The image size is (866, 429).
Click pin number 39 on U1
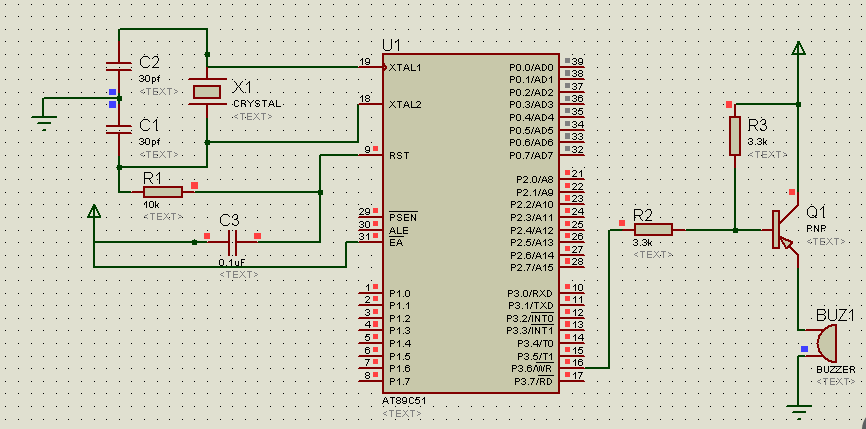click(578, 61)
